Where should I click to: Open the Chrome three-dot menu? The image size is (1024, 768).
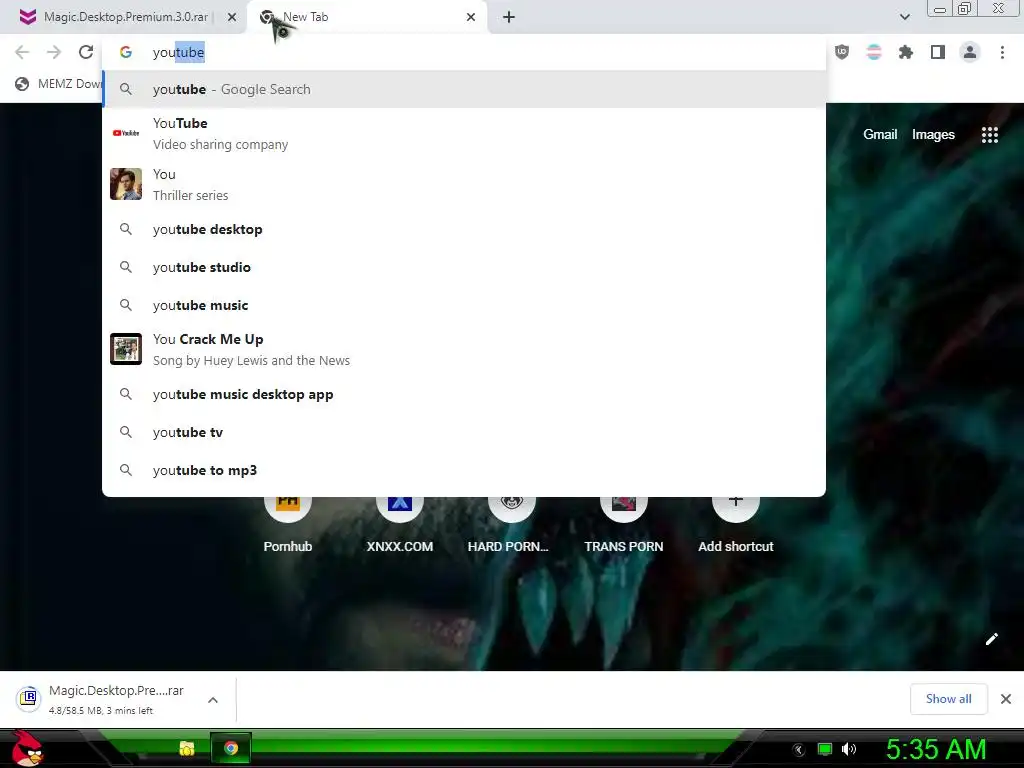point(1002,52)
